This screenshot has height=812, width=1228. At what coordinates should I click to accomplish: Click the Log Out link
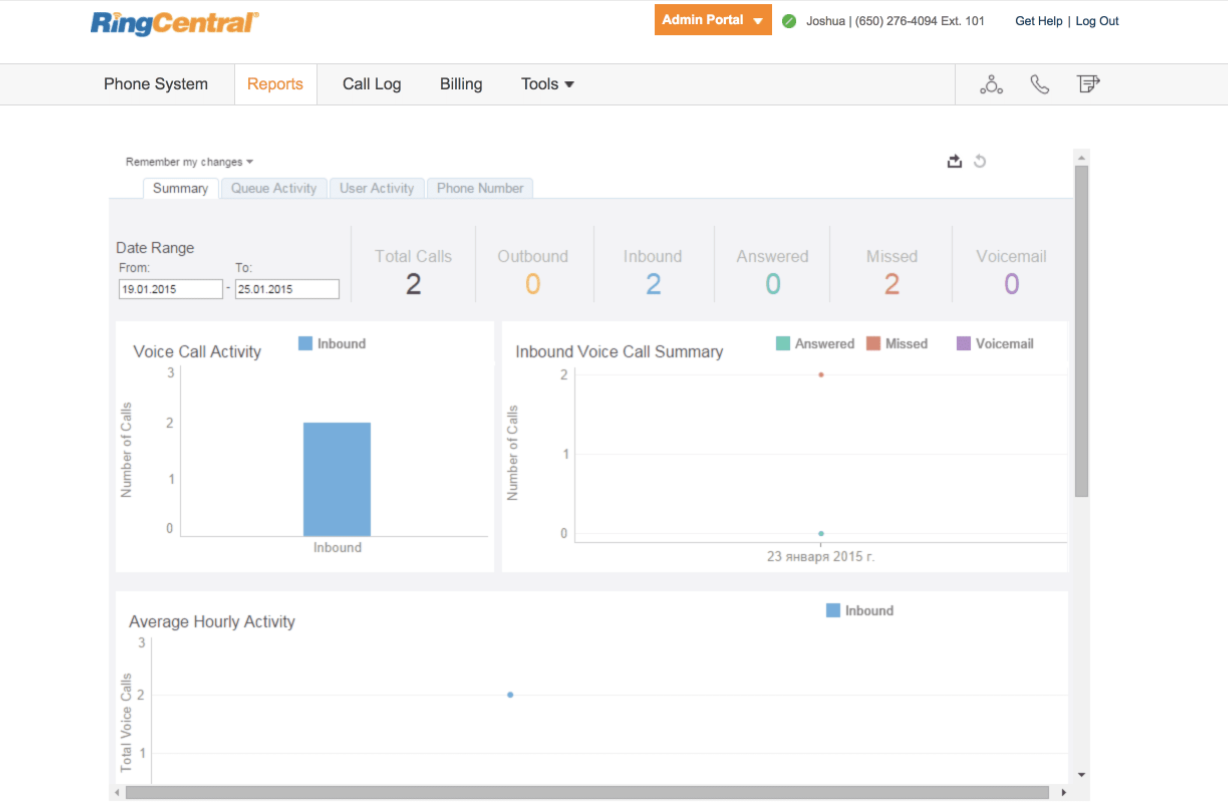1097,21
